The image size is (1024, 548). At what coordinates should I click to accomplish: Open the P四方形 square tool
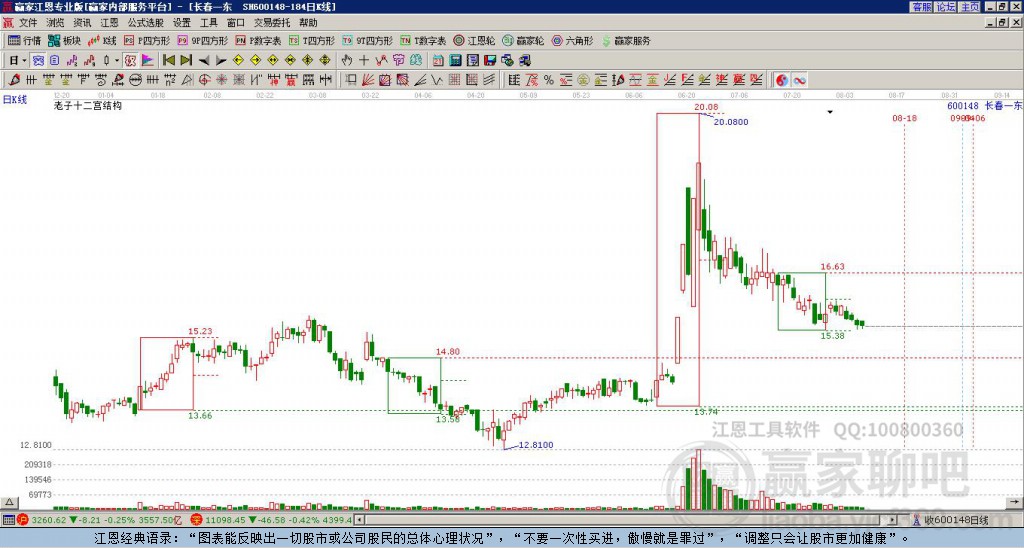[147, 40]
